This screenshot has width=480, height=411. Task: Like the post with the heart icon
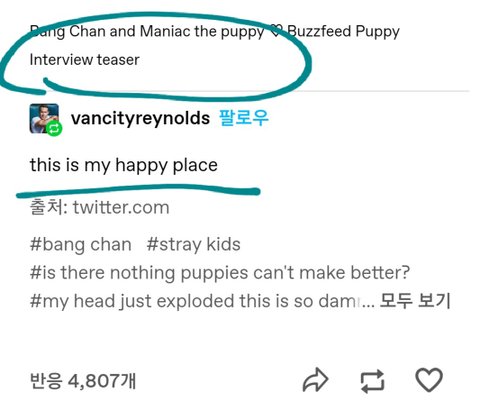tap(429, 380)
